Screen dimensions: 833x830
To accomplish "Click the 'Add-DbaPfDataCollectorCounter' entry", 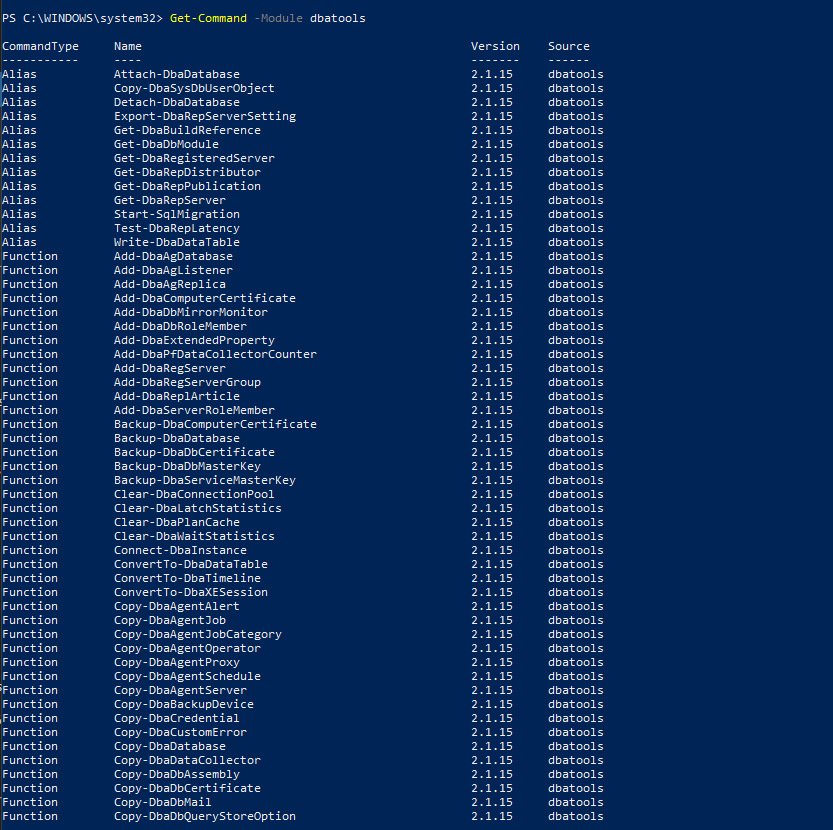I will point(215,354).
